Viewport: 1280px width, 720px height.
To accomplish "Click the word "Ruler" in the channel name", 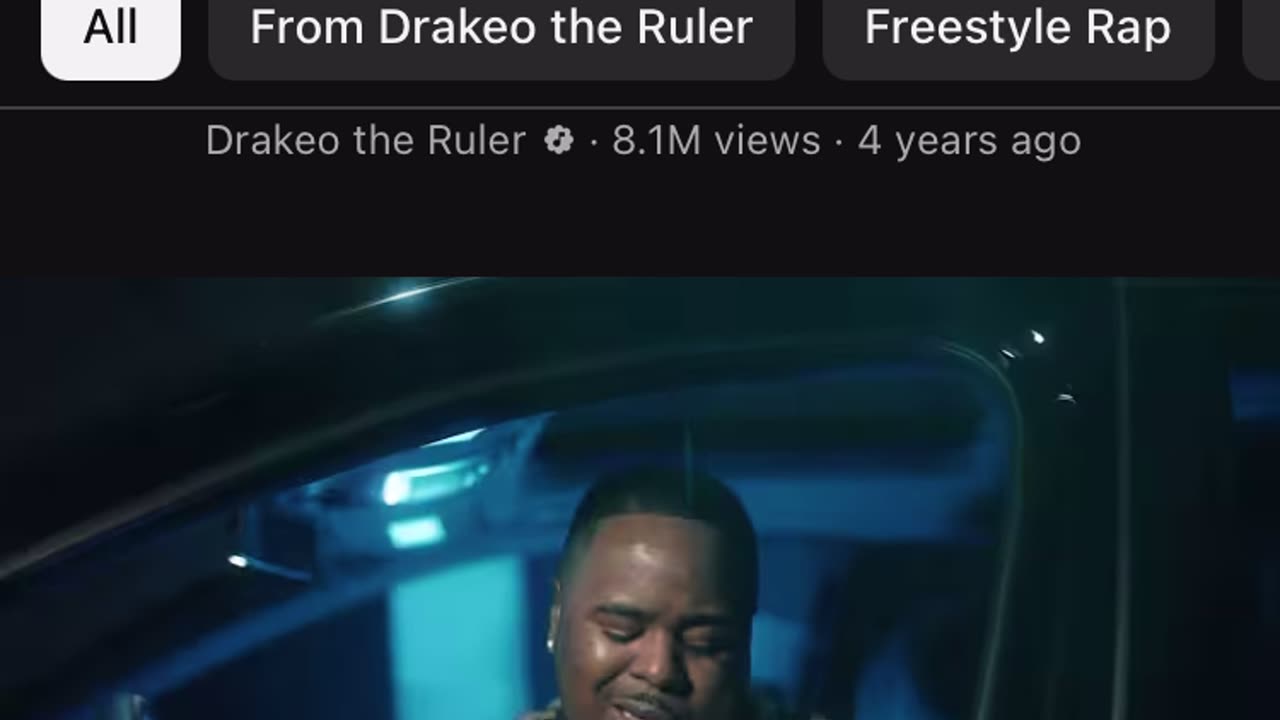I will pos(476,141).
